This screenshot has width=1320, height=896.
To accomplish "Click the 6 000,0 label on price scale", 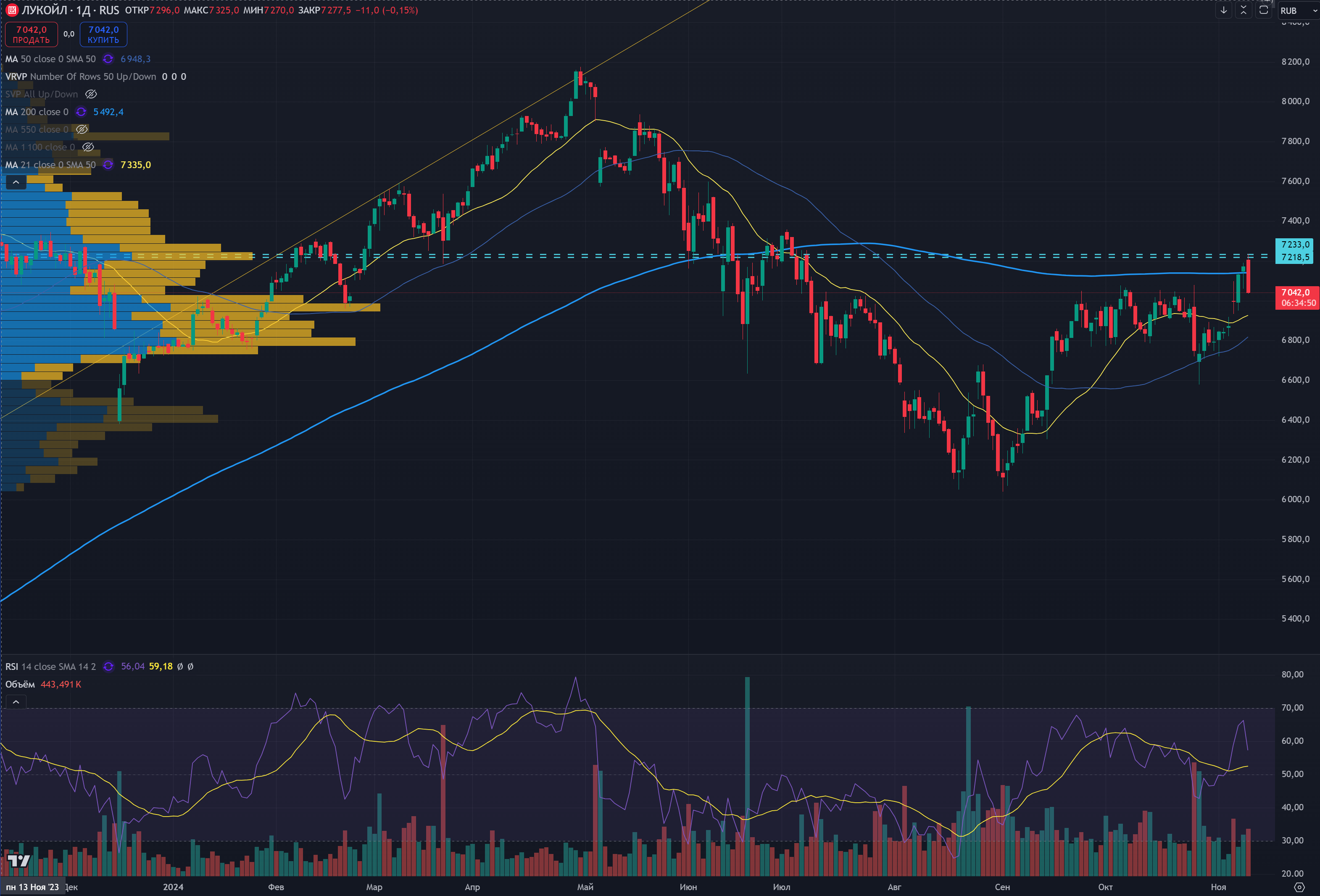I will coord(1296,499).
